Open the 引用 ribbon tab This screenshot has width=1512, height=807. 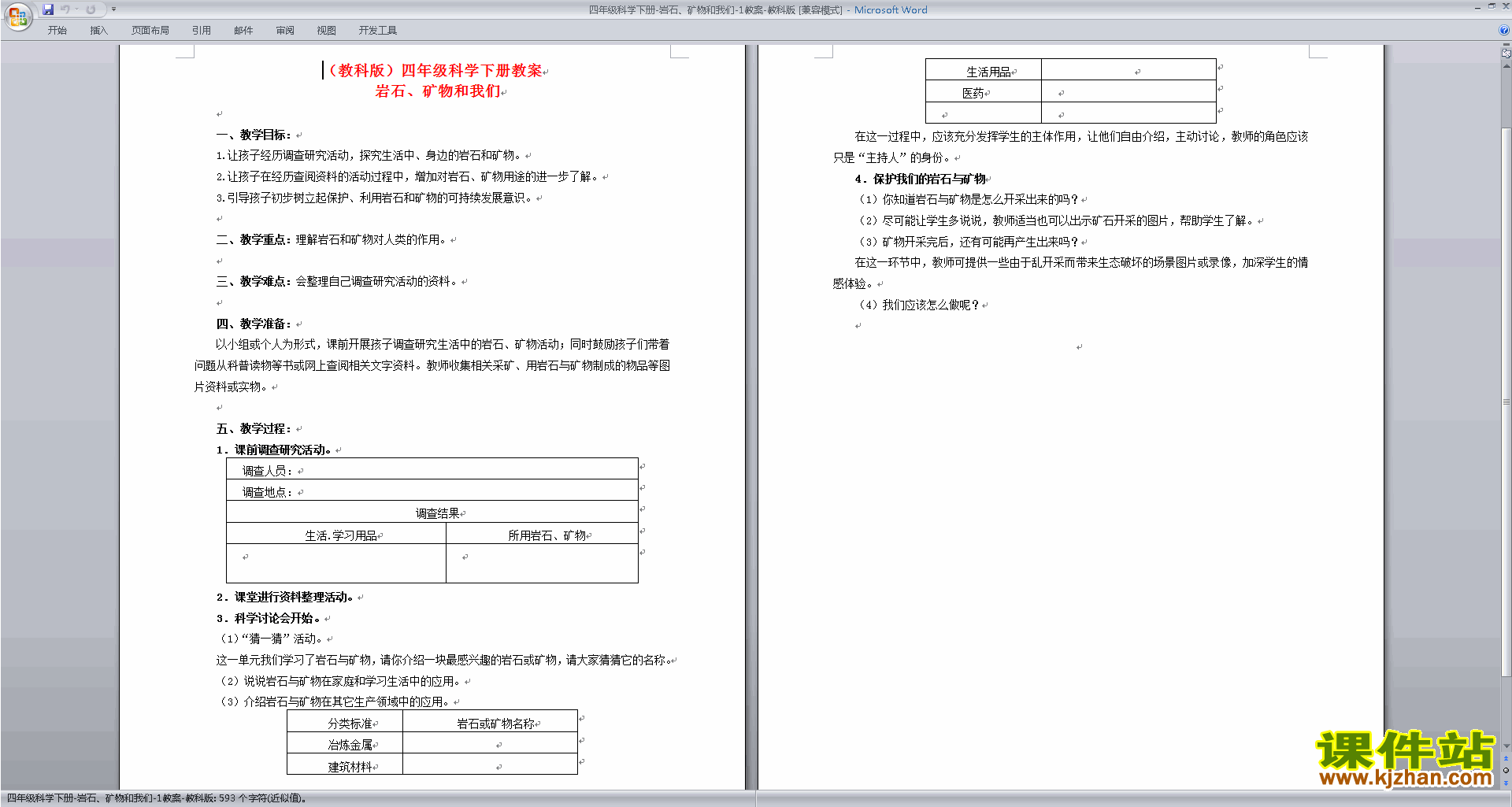201,31
